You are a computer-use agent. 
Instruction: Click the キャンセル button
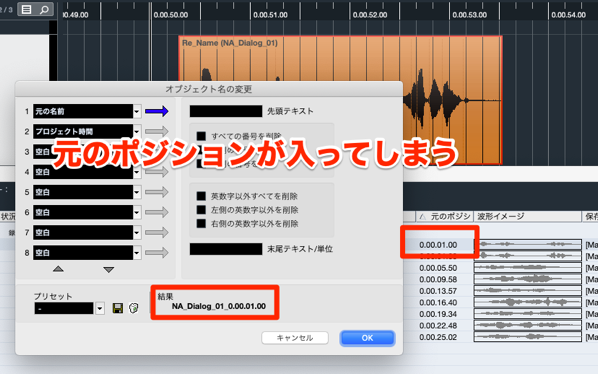click(295, 338)
